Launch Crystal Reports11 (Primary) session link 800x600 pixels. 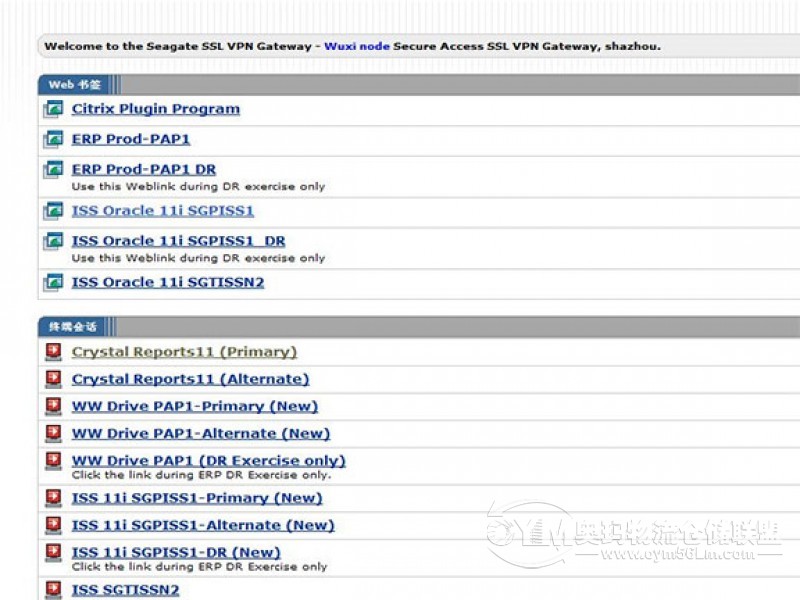(x=184, y=352)
